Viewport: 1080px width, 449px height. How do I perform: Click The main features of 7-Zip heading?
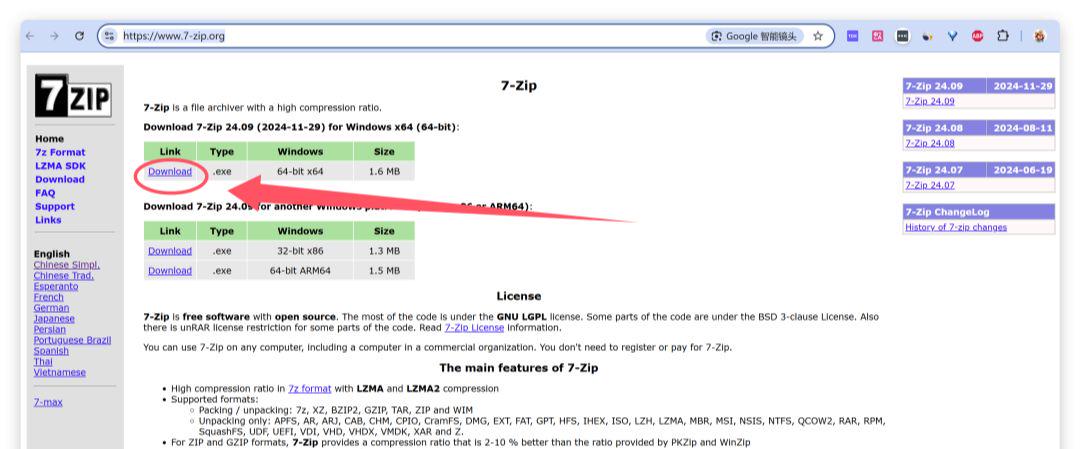coord(519,368)
